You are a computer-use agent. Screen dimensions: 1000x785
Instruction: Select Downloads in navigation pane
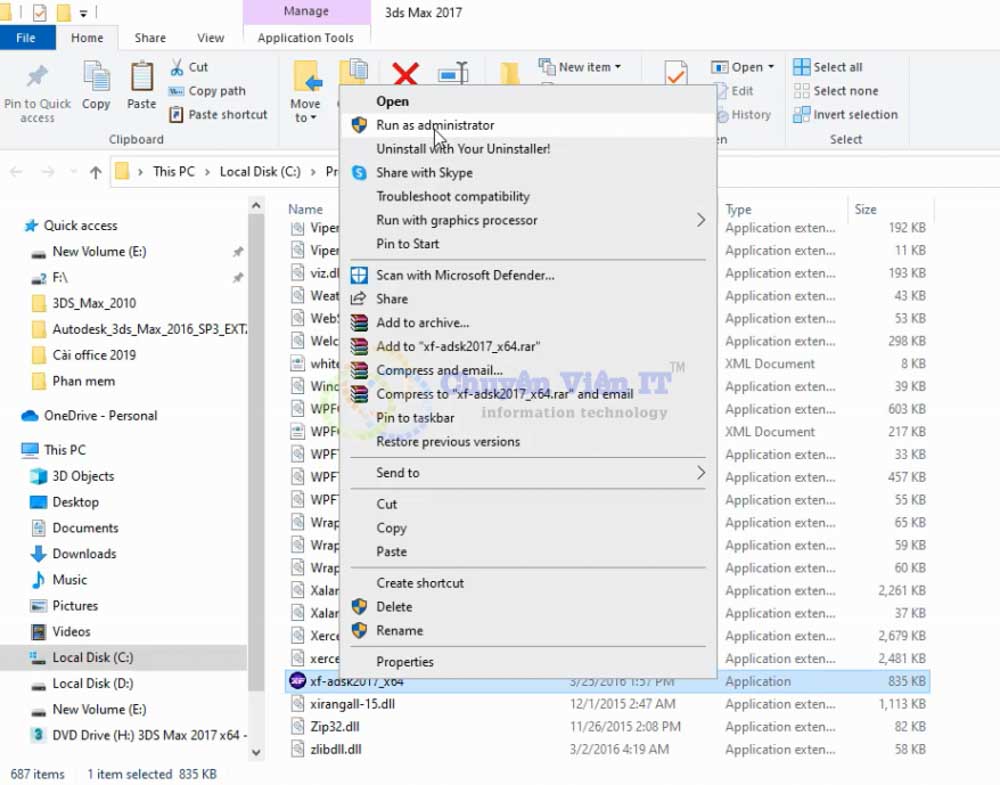point(84,554)
